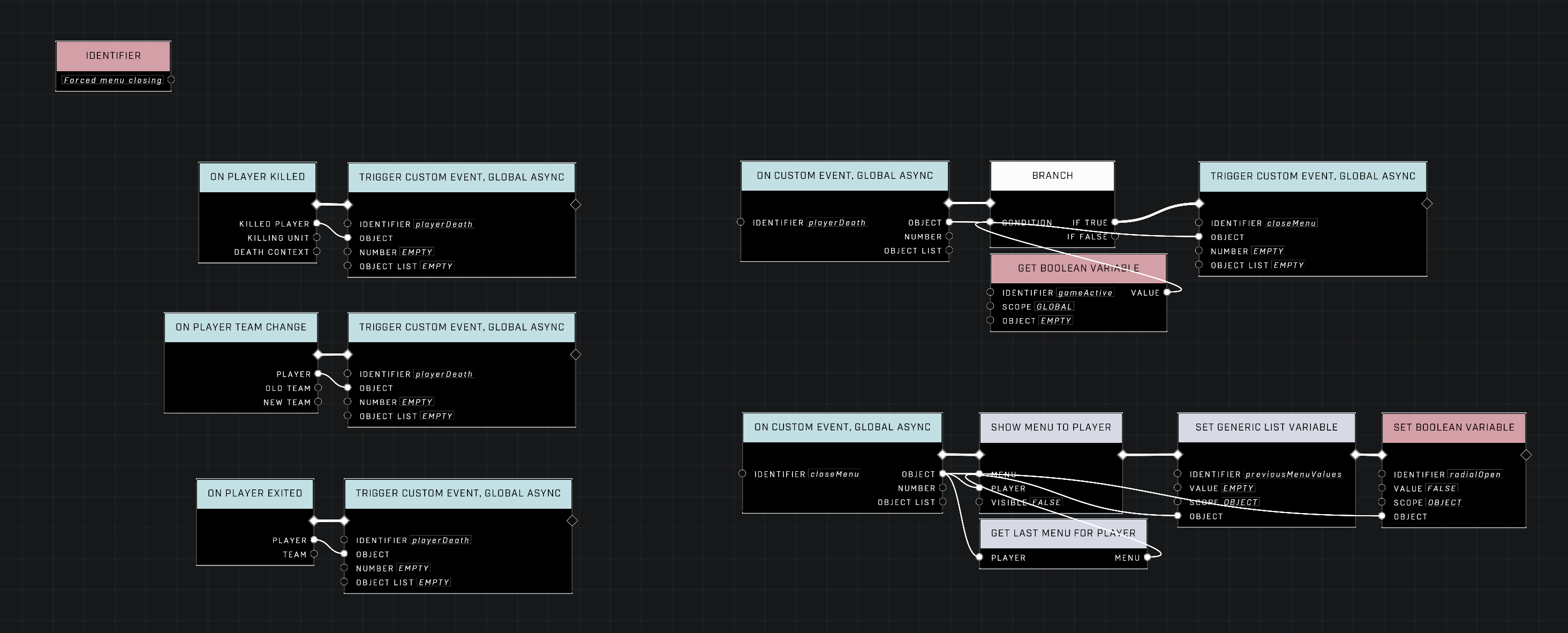Toggle VALUE FALSE on Set Boolean Variable

click(1442, 489)
